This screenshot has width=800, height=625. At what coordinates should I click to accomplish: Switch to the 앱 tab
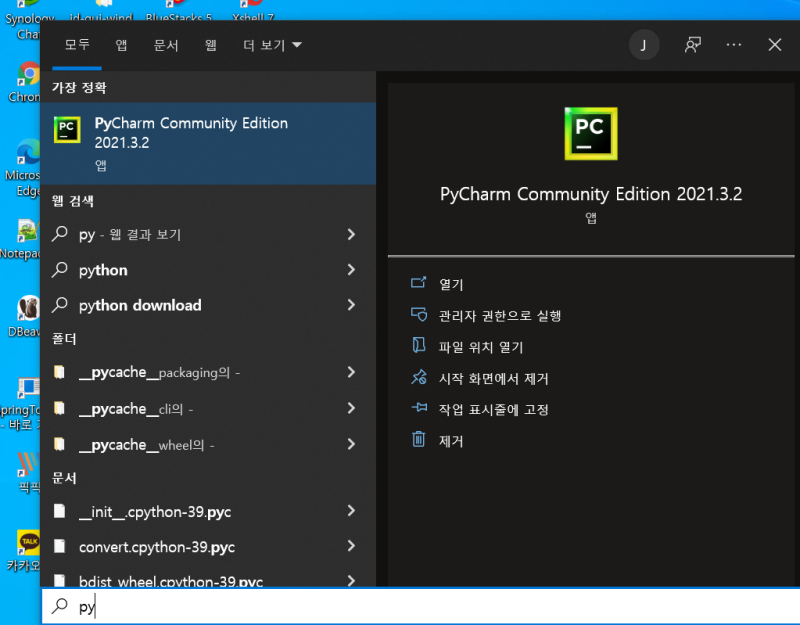click(x=121, y=45)
